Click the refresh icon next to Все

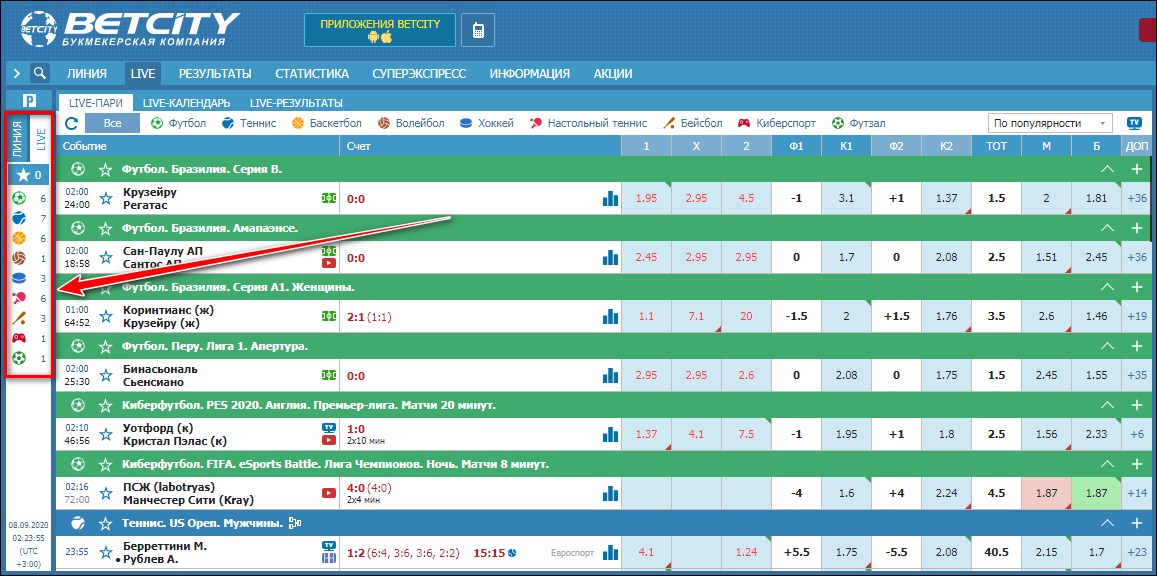[72, 123]
